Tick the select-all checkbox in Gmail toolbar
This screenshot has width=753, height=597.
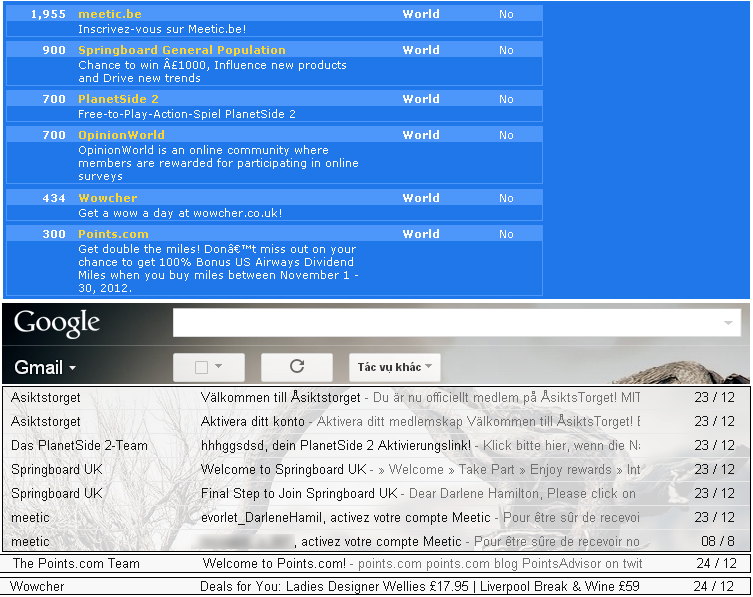201,367
